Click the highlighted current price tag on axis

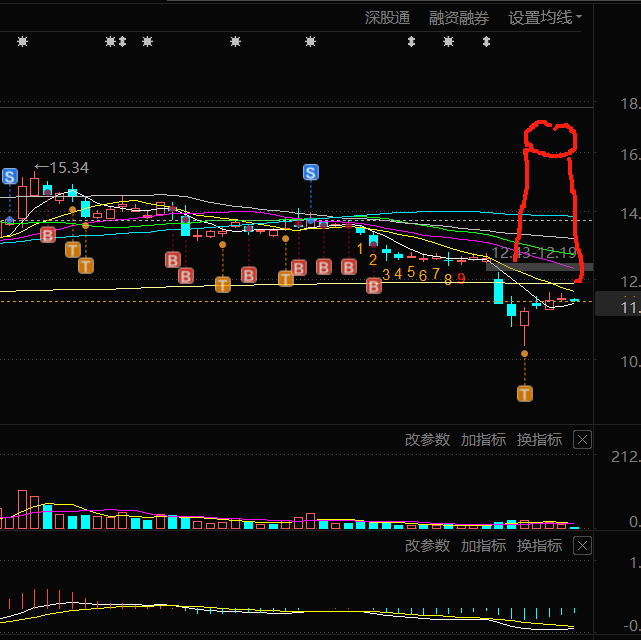tap(618, 304)
